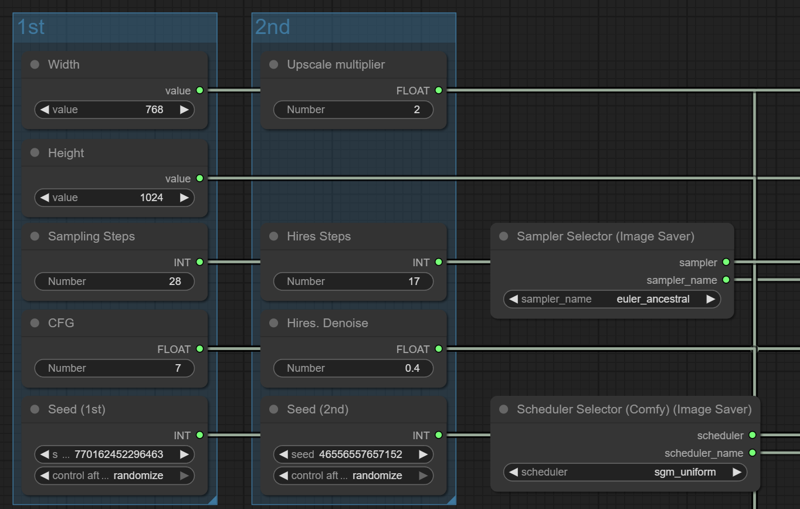Select the 2nd group title
The height and width of the screenshot is (509, 800).
tap(272, 27)
